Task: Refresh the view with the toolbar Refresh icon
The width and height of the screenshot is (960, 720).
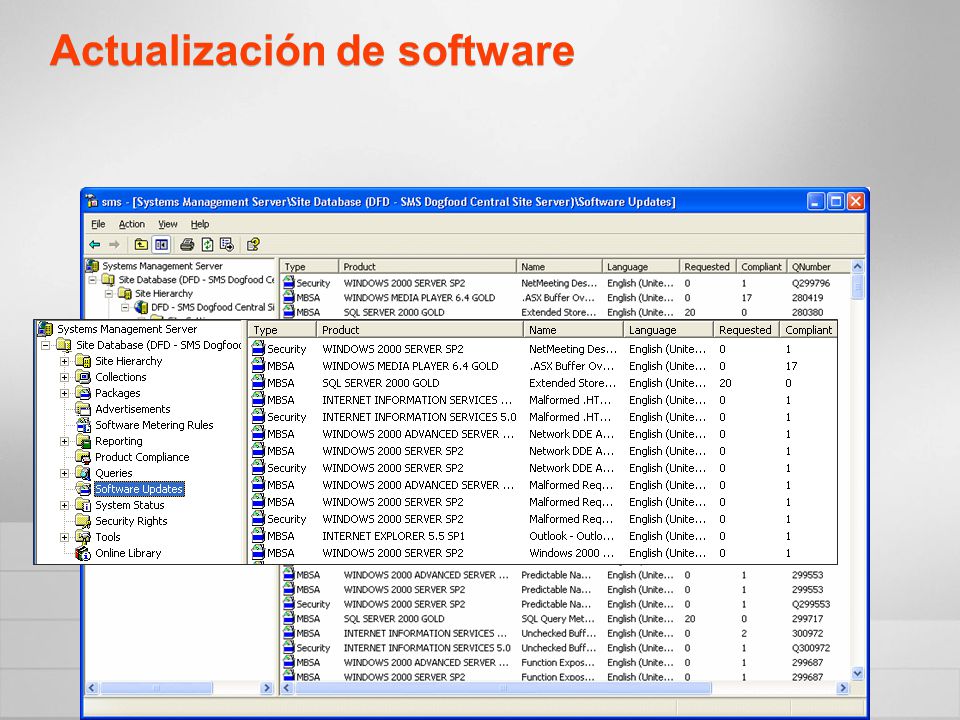Action: (x=208, y=245)
